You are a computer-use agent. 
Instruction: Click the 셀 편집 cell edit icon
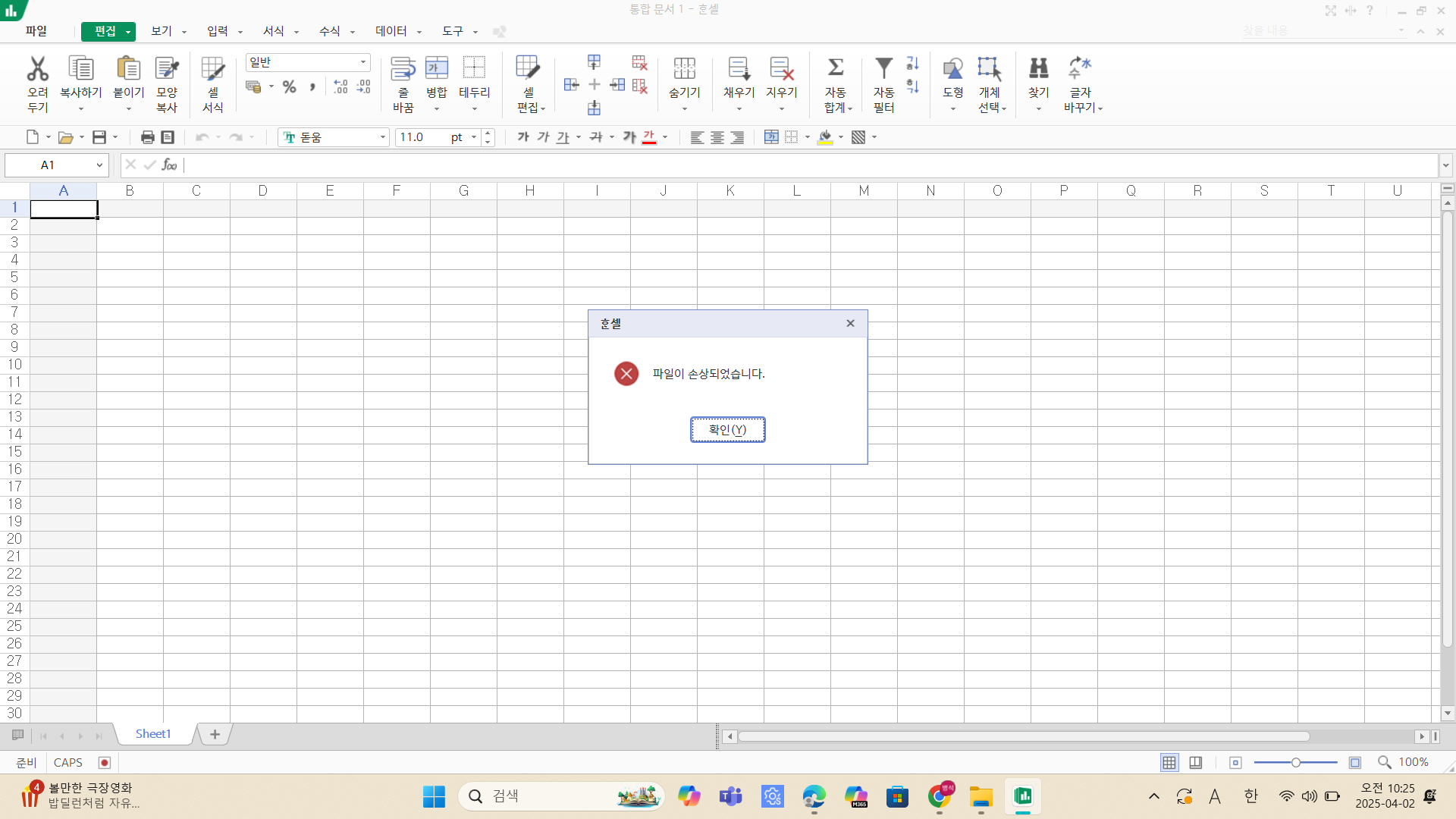point(528,69)
